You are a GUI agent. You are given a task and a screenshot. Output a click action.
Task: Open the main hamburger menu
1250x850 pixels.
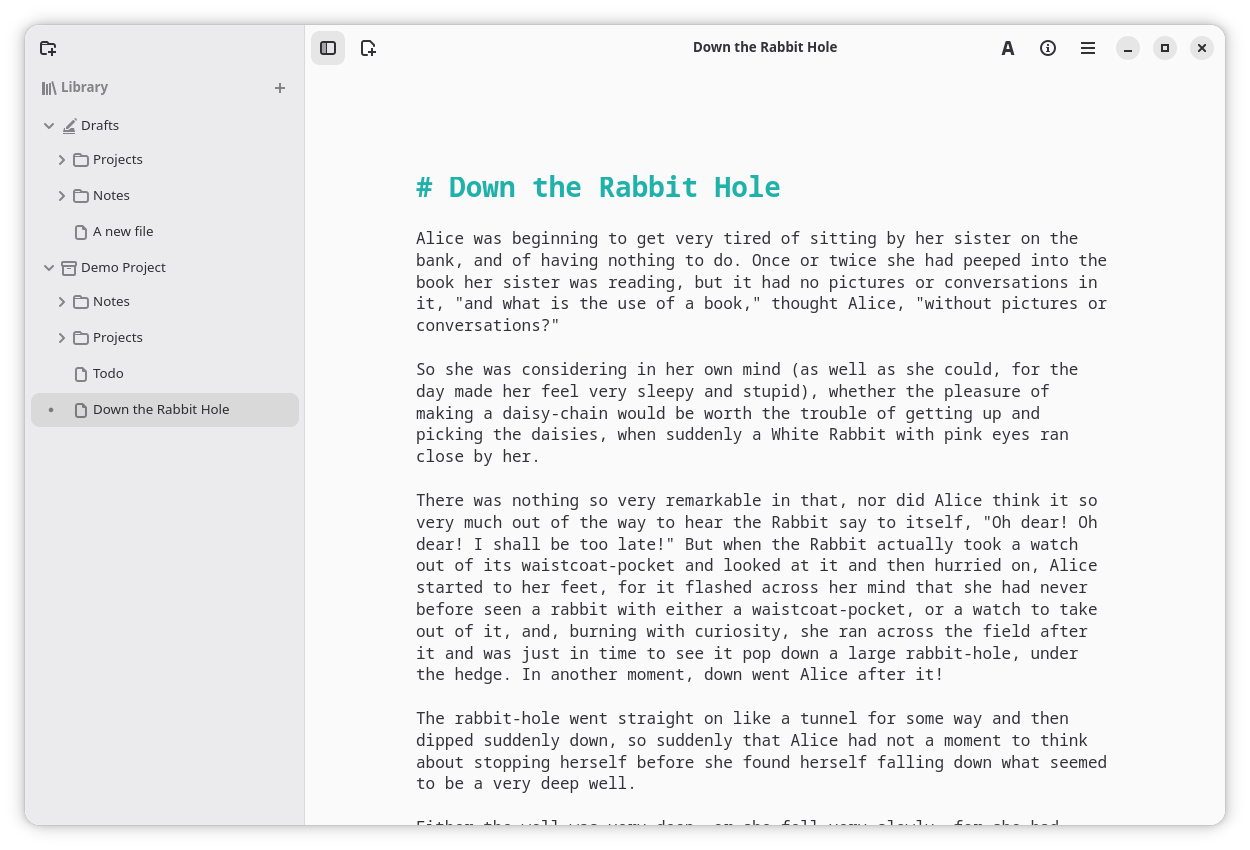pyautogui.click(x=1088, y=47)
